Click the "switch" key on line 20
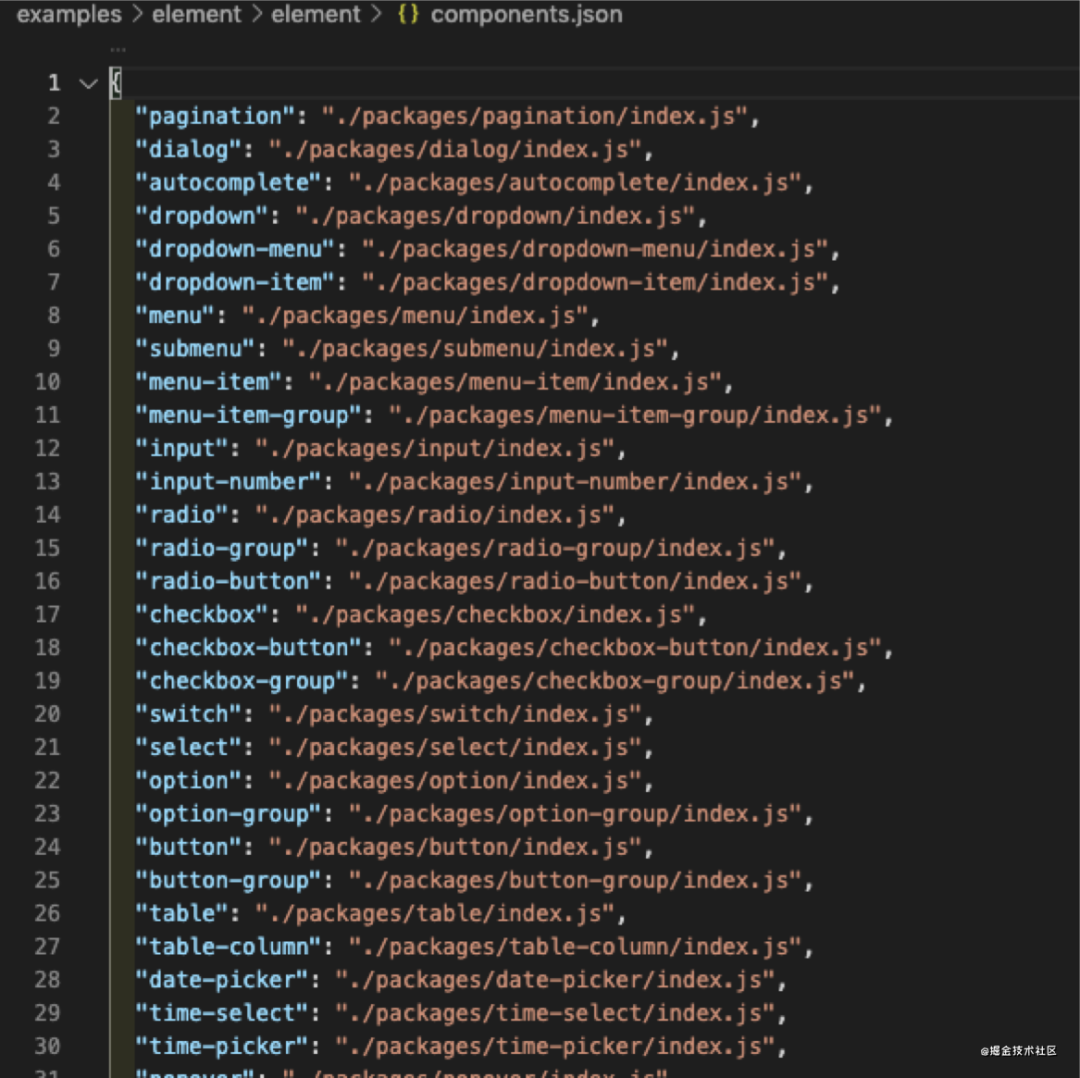 coord(189,714)
